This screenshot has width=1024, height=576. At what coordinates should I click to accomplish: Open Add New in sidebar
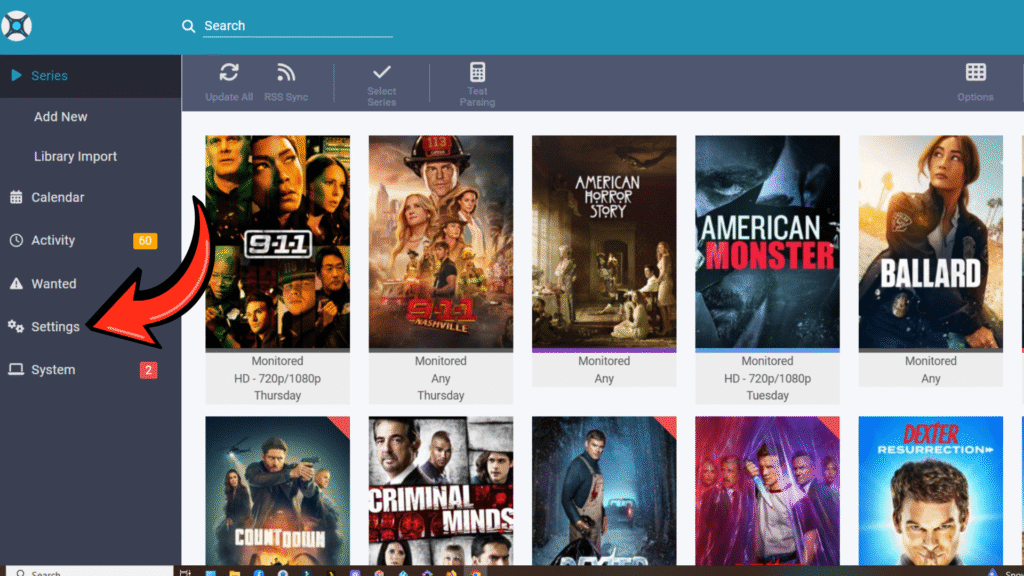tap(61, 117)
